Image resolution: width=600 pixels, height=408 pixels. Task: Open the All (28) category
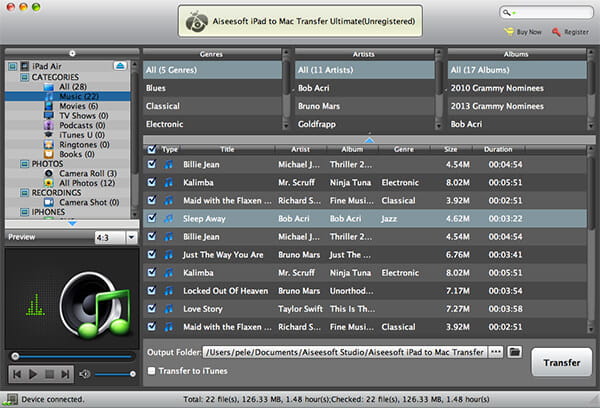pyautogui.click(x=73, y=87)
